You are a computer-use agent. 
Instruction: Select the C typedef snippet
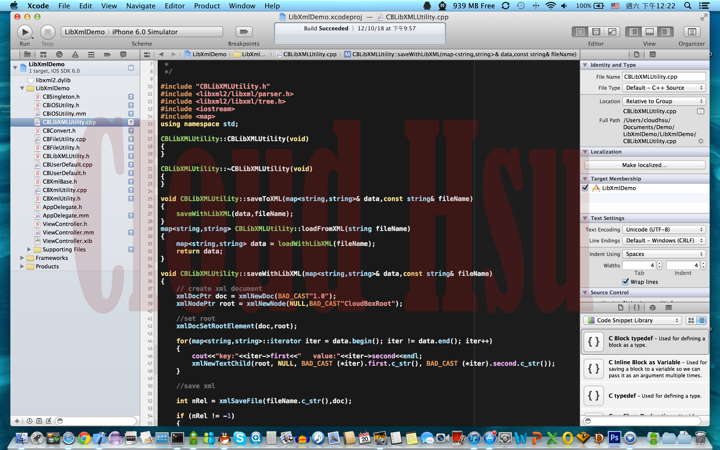point(645,395)
